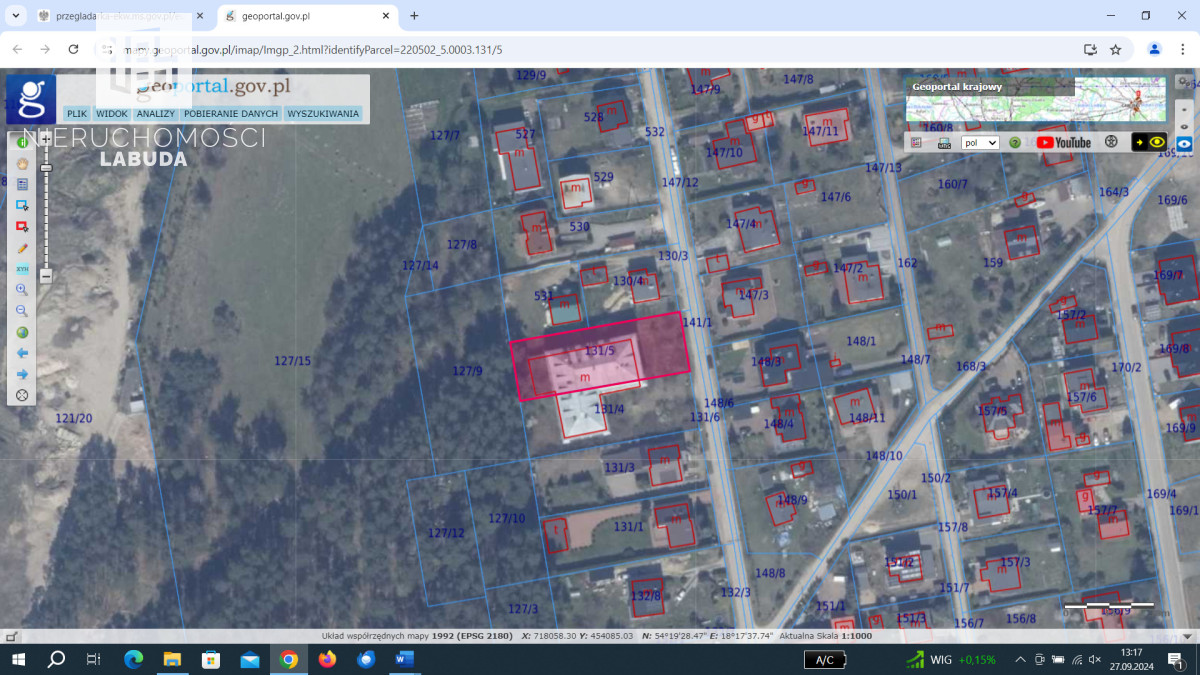Click the magnifier zoom-in tool

(22, 290)
